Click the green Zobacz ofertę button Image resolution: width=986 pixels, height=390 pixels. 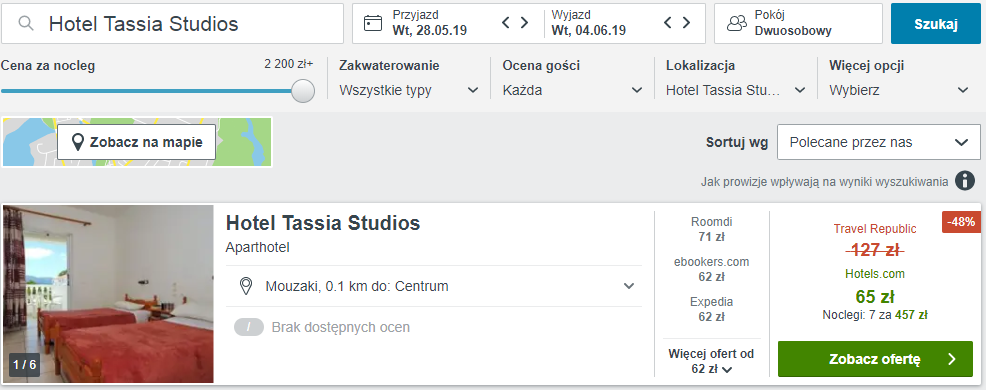(875, 359)
